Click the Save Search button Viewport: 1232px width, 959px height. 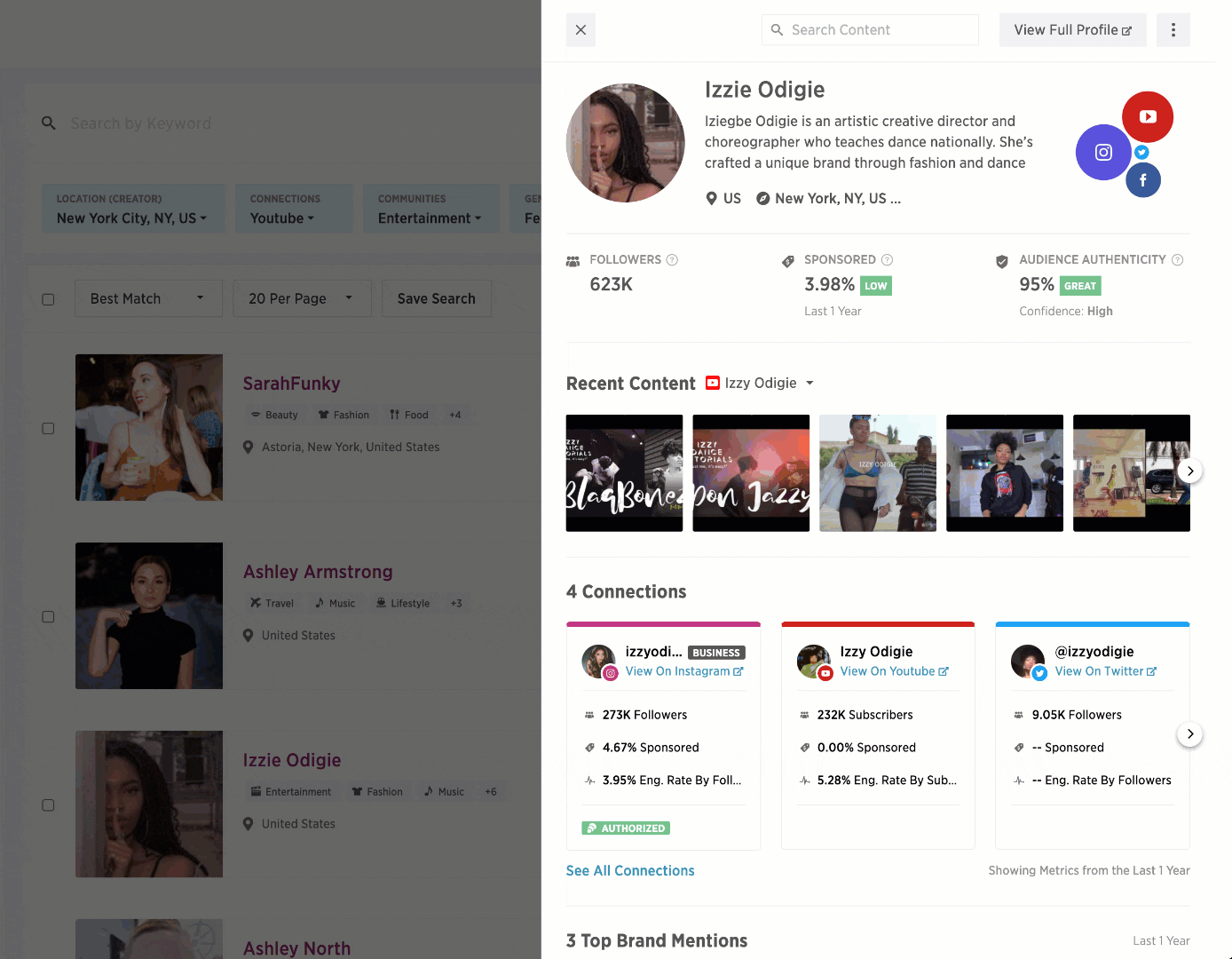[437, 298]
